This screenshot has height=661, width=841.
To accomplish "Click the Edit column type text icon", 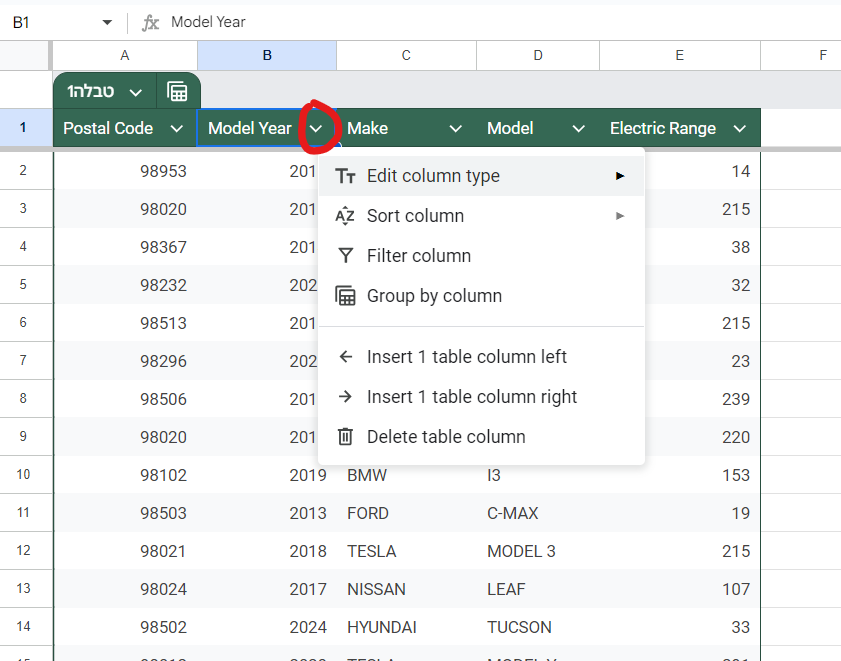I will click(345, 176).
